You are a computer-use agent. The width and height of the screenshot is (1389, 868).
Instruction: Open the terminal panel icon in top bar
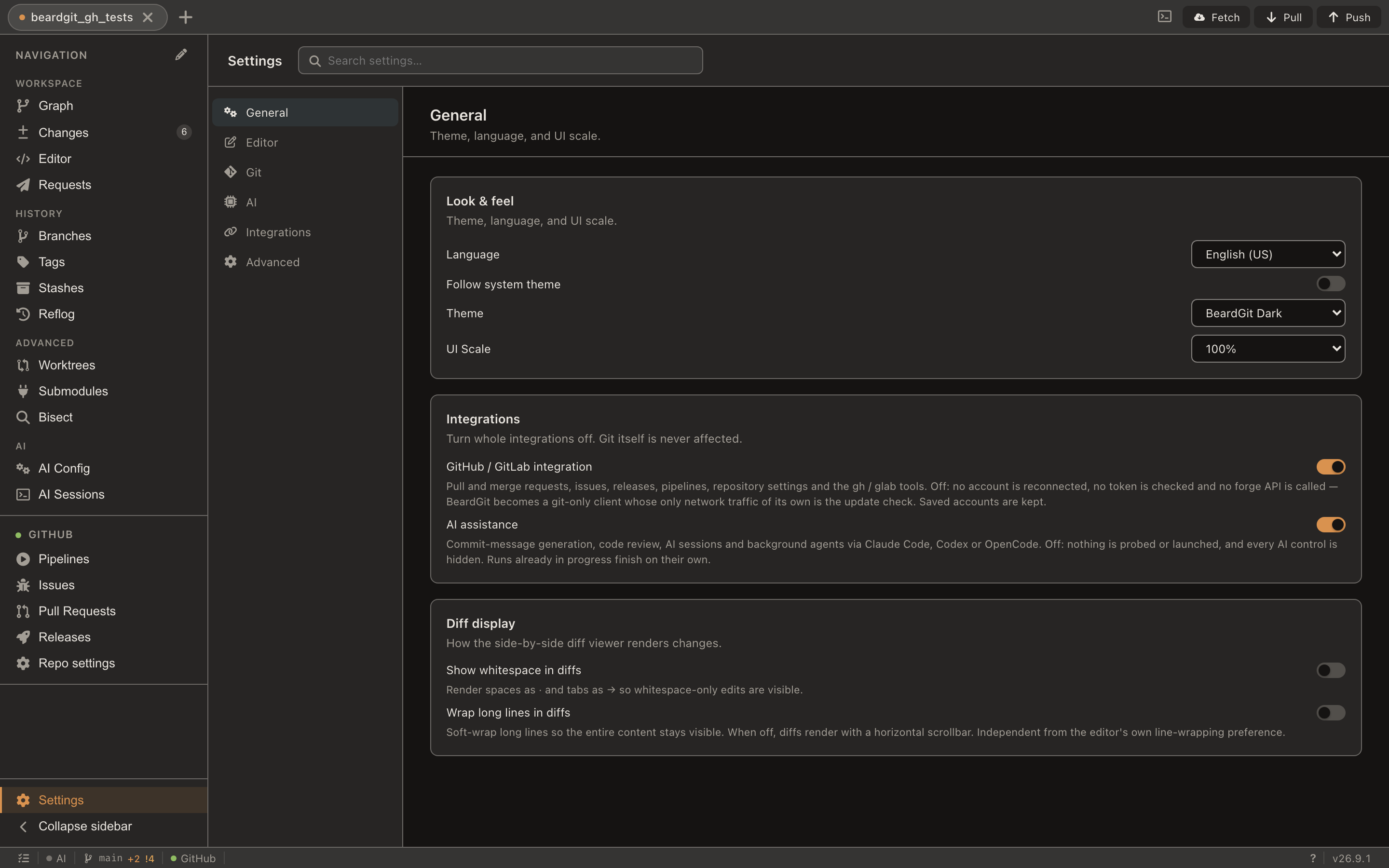pyautogui.click(x=1164, y=17)
